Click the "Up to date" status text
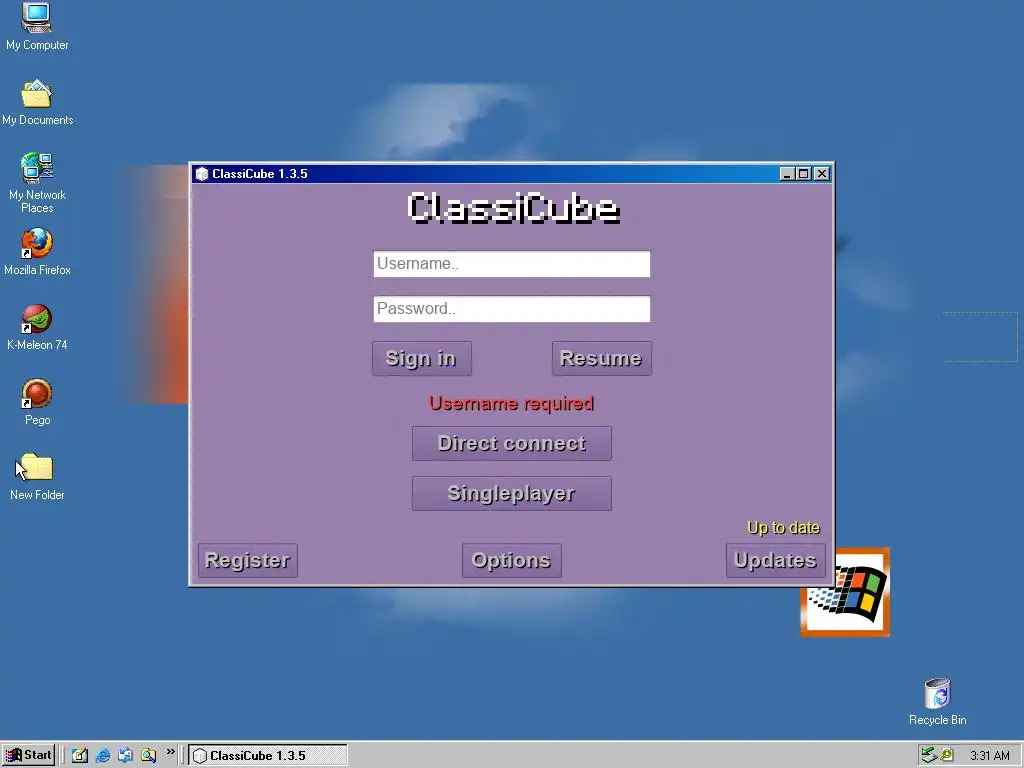The image size is (1024, 768). [x=783, y=528]
